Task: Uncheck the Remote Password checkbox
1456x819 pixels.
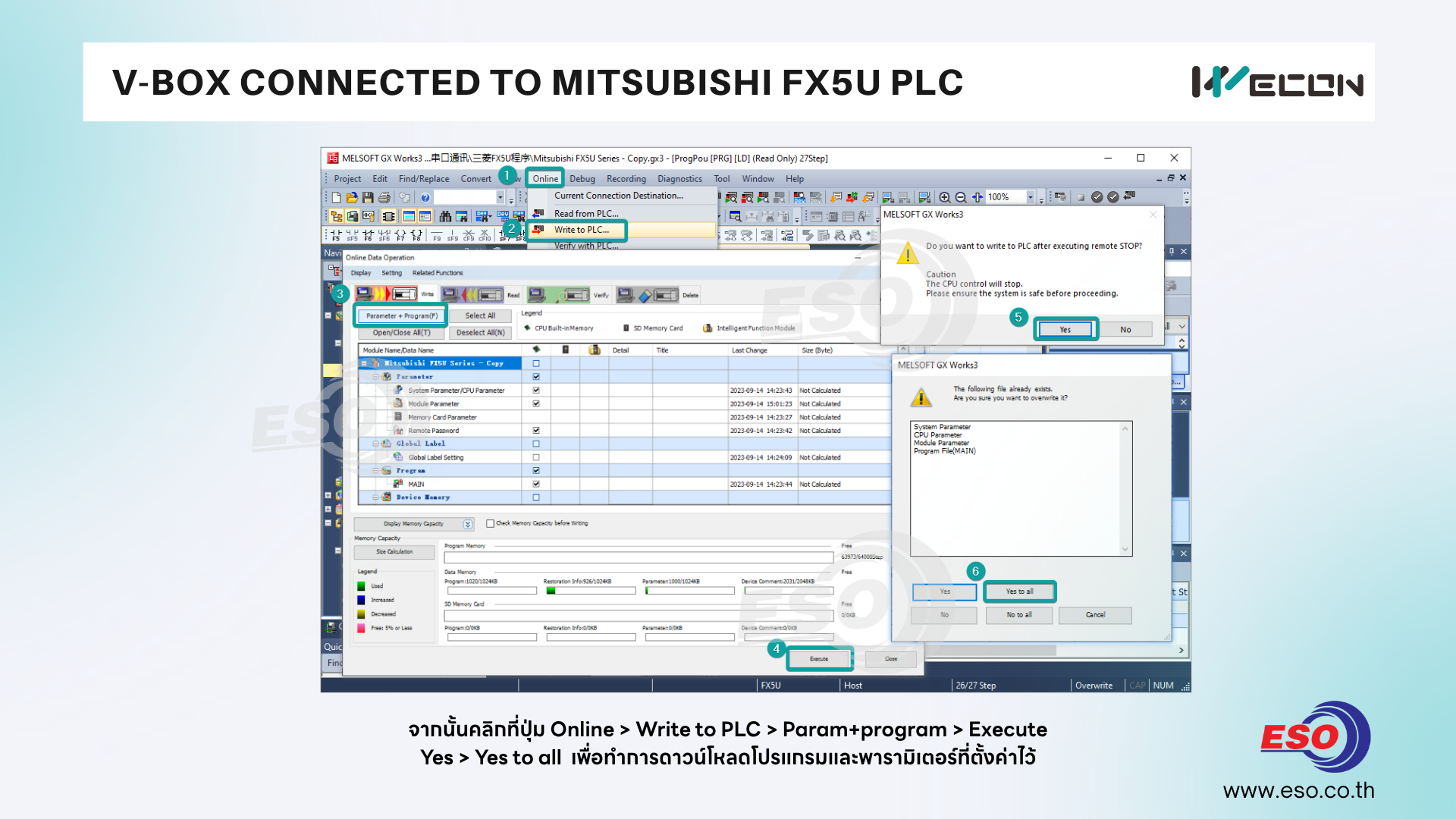Action: point(536,431)
